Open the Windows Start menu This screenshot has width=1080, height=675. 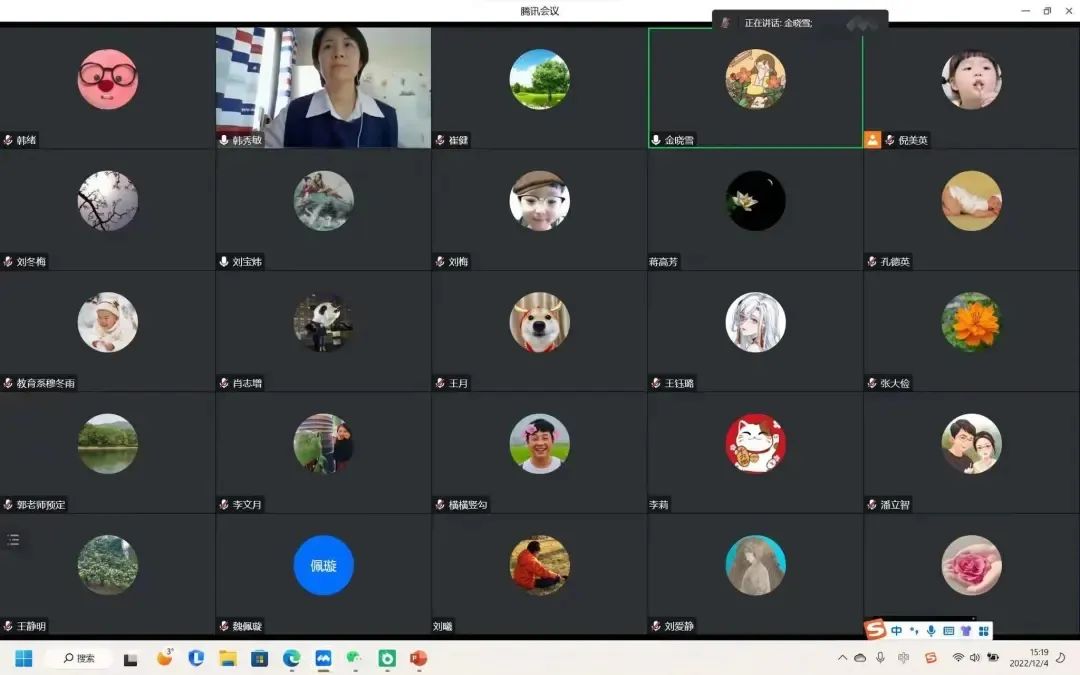[x=23, y=658]
